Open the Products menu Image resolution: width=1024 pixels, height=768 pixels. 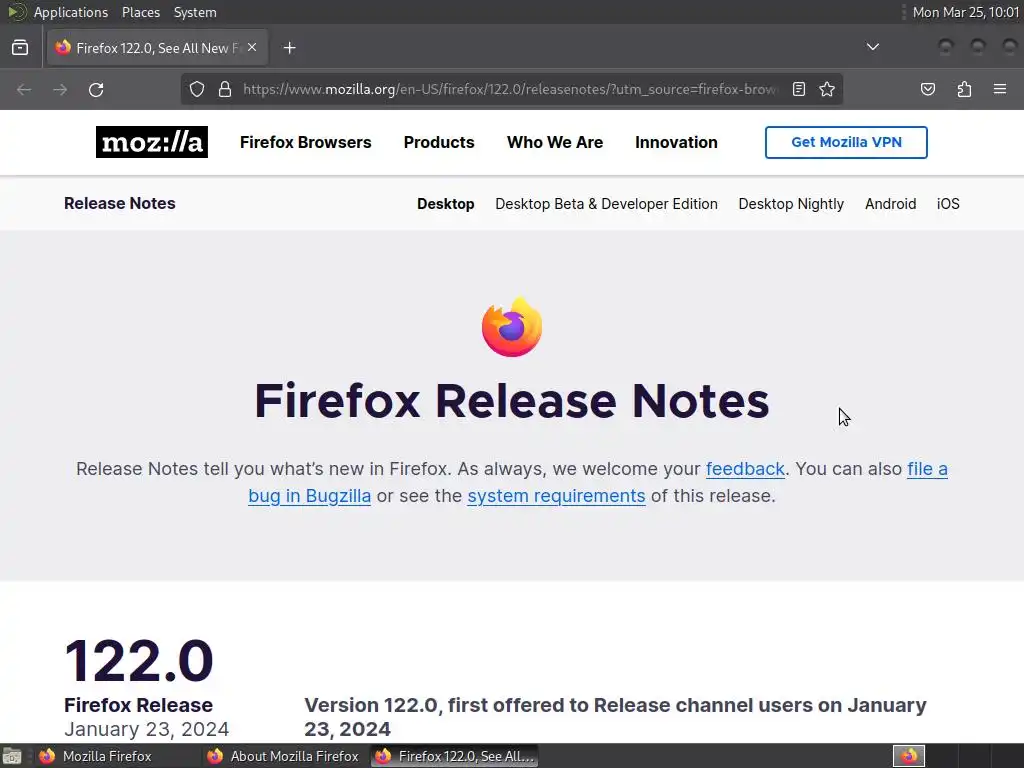(x=439, y=142)
